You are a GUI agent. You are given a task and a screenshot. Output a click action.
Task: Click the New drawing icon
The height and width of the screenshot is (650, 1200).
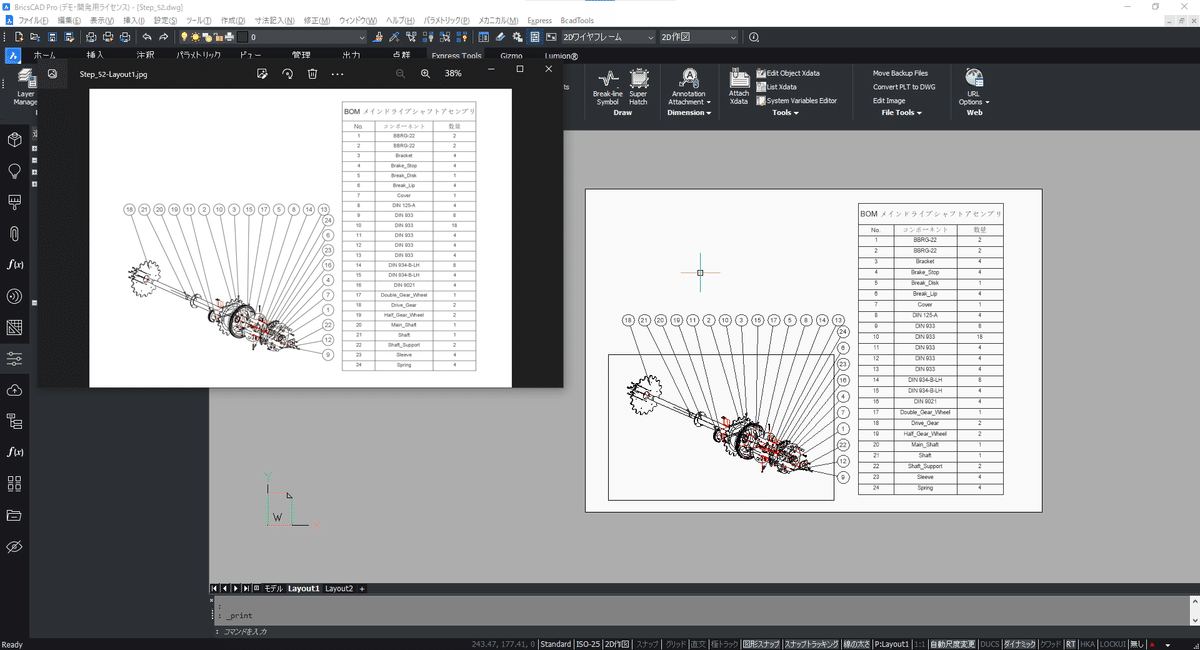click(19, 37)
